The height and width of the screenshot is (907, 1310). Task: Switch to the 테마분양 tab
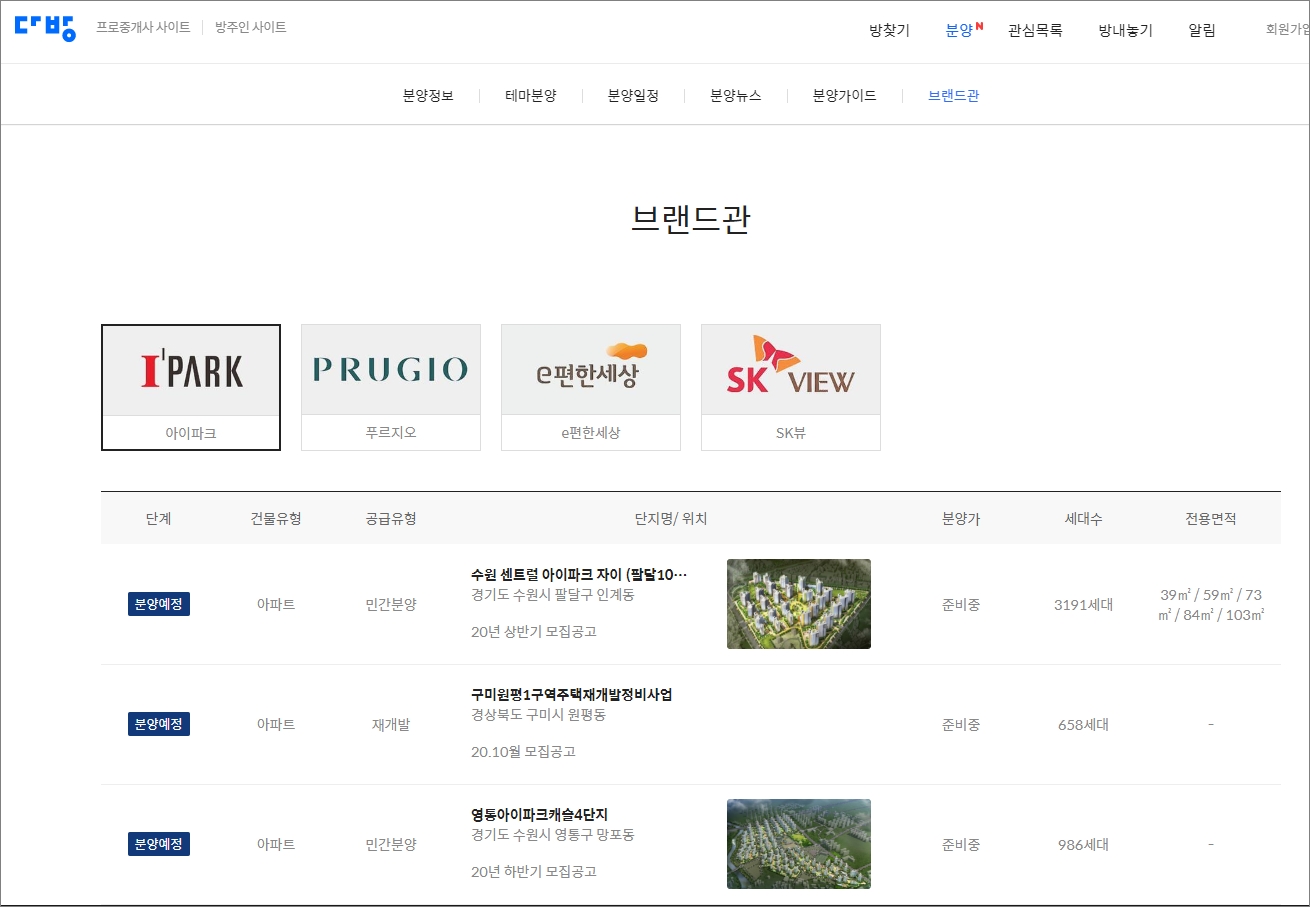tap(531, 96)
